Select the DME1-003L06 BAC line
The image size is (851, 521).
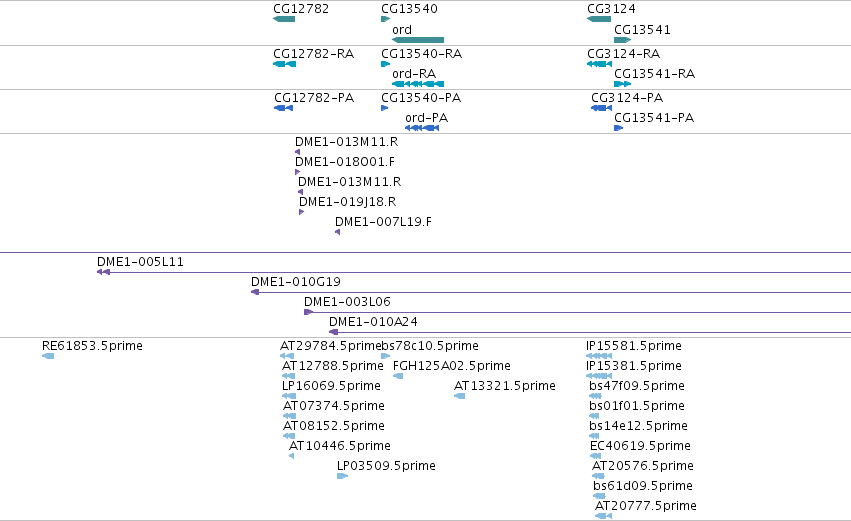[577, 312]
